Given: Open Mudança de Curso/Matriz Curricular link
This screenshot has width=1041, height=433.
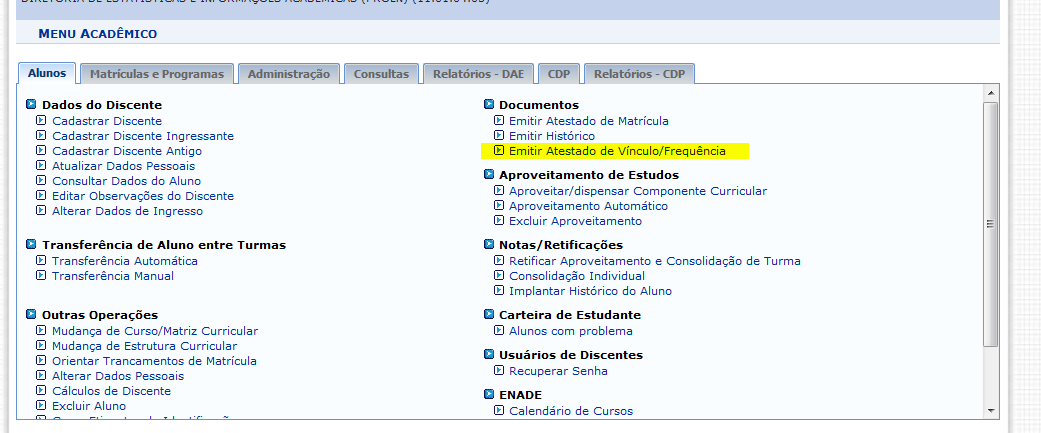Looking at the screenshot, I should tap(155, 331).
